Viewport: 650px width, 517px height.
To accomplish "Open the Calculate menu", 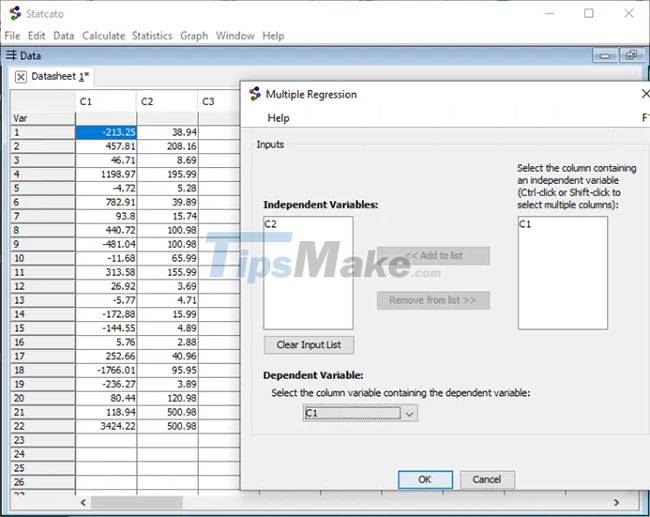I will pos(104,36).
